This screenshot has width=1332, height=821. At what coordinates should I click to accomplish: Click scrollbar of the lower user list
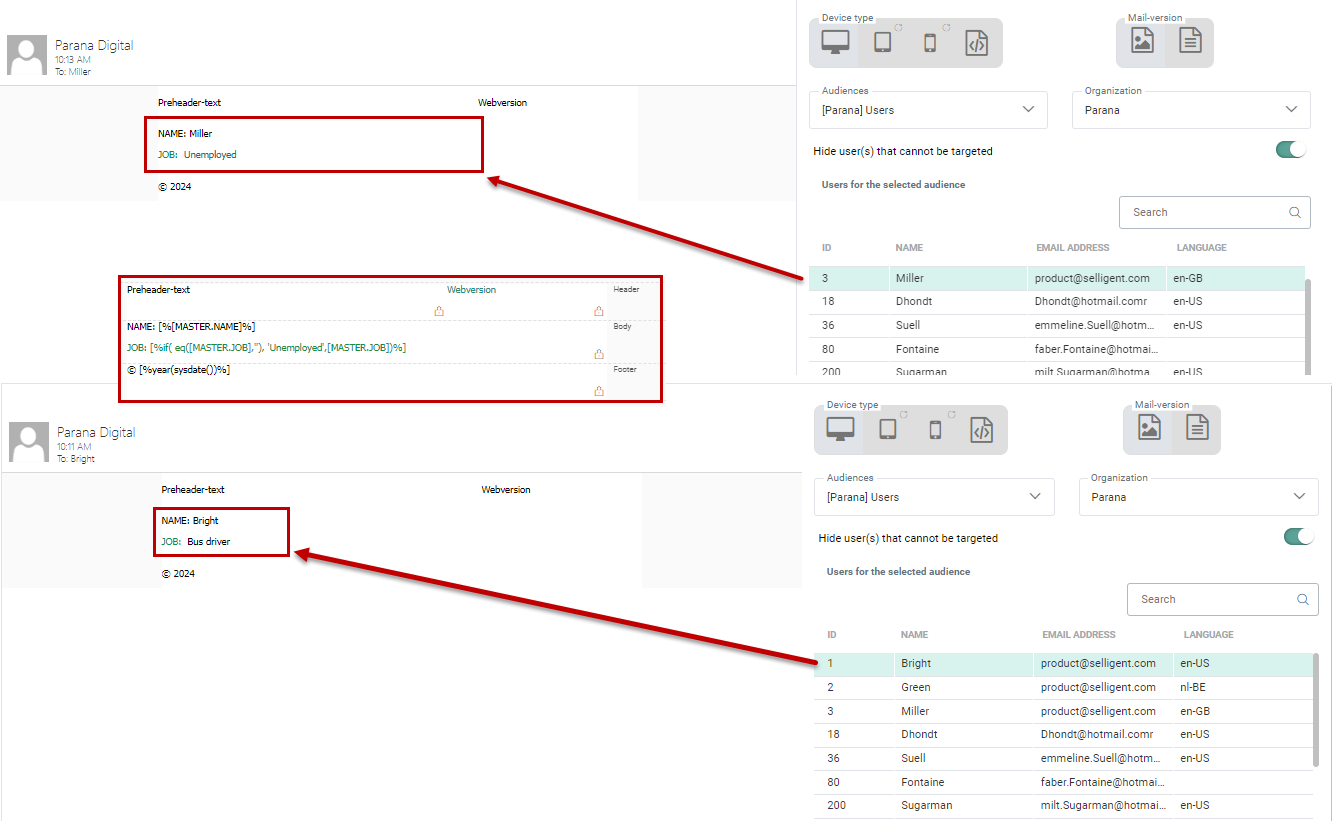click(x=1314, y=710)
